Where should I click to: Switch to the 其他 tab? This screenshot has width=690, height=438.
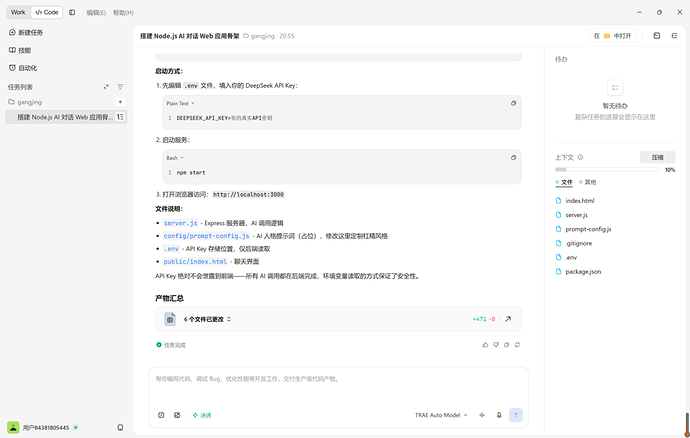pyautogui.click(x=587, y=182)
